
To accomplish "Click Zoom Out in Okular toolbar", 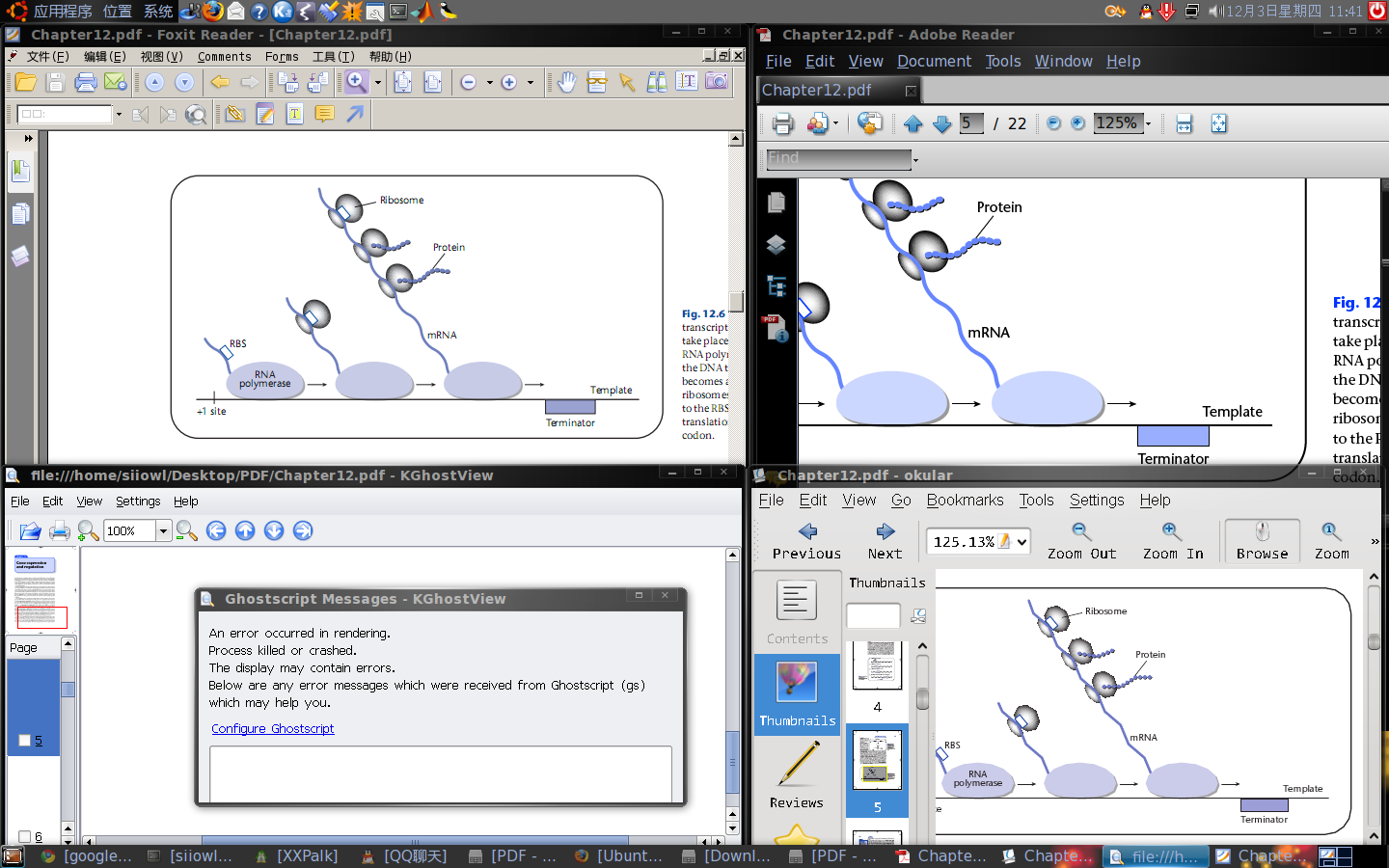I will pyautogui.click(x=1081, y=541).
